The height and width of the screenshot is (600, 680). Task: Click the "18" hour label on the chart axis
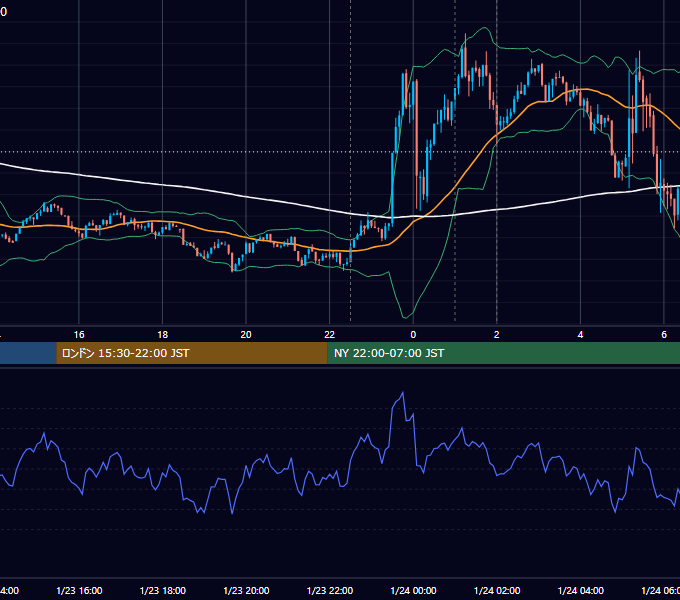tap(163, 335)
